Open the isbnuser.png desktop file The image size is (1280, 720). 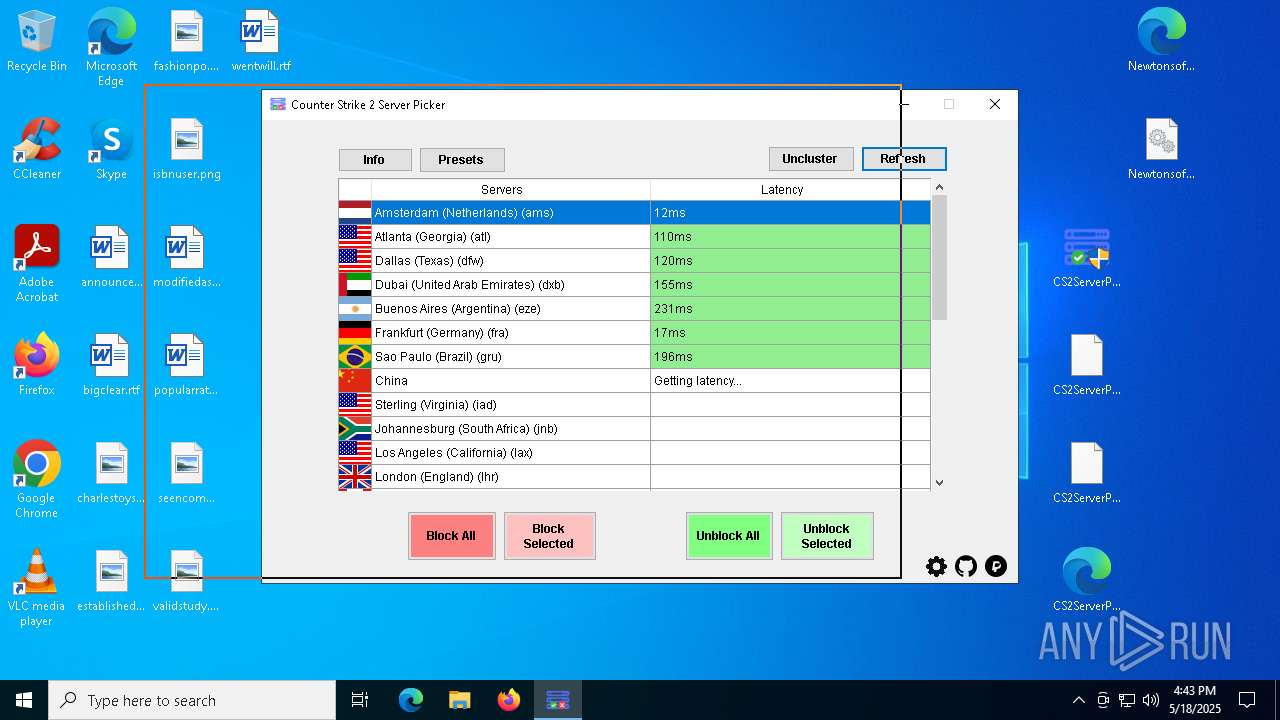pos(187,149)
